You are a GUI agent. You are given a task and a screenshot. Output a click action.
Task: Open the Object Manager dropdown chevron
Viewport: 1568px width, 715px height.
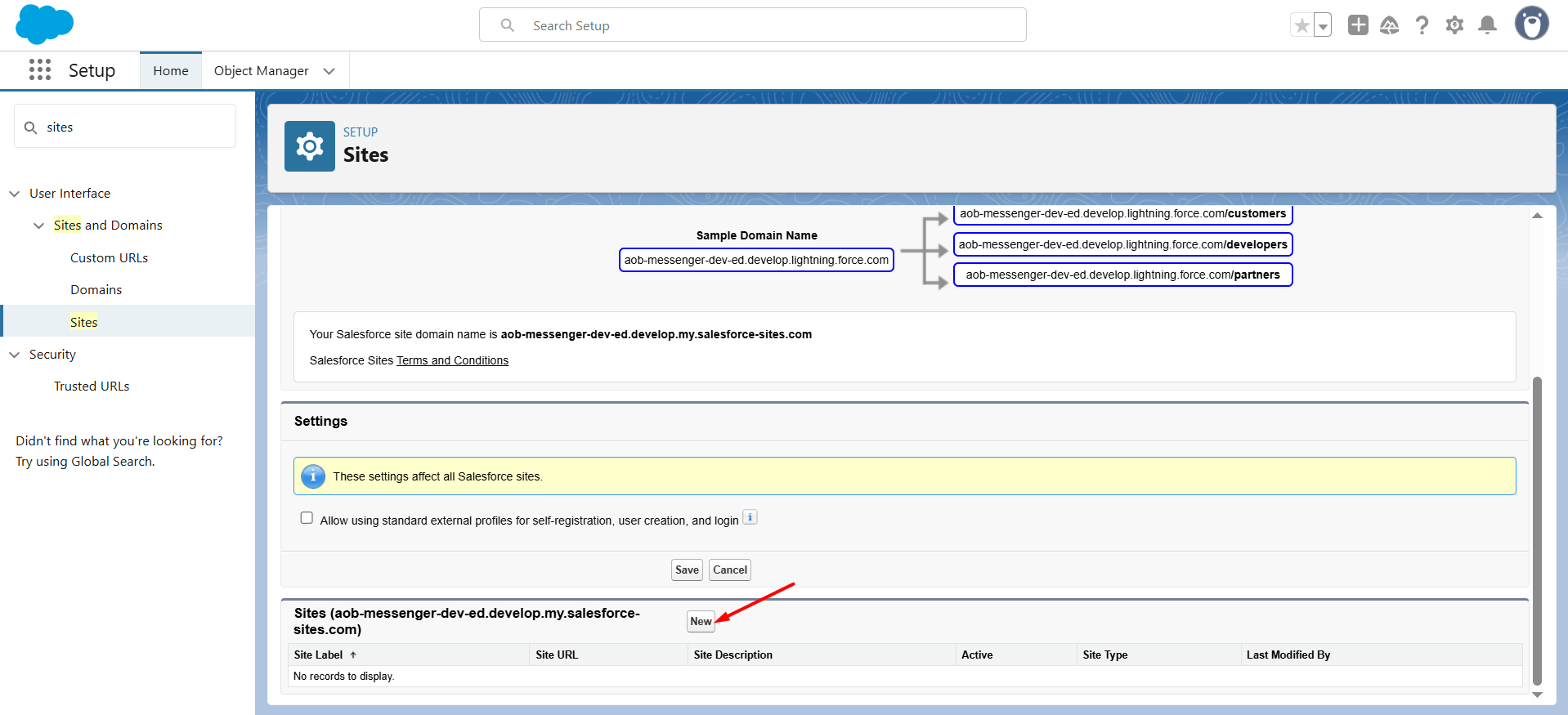(329, 71)
